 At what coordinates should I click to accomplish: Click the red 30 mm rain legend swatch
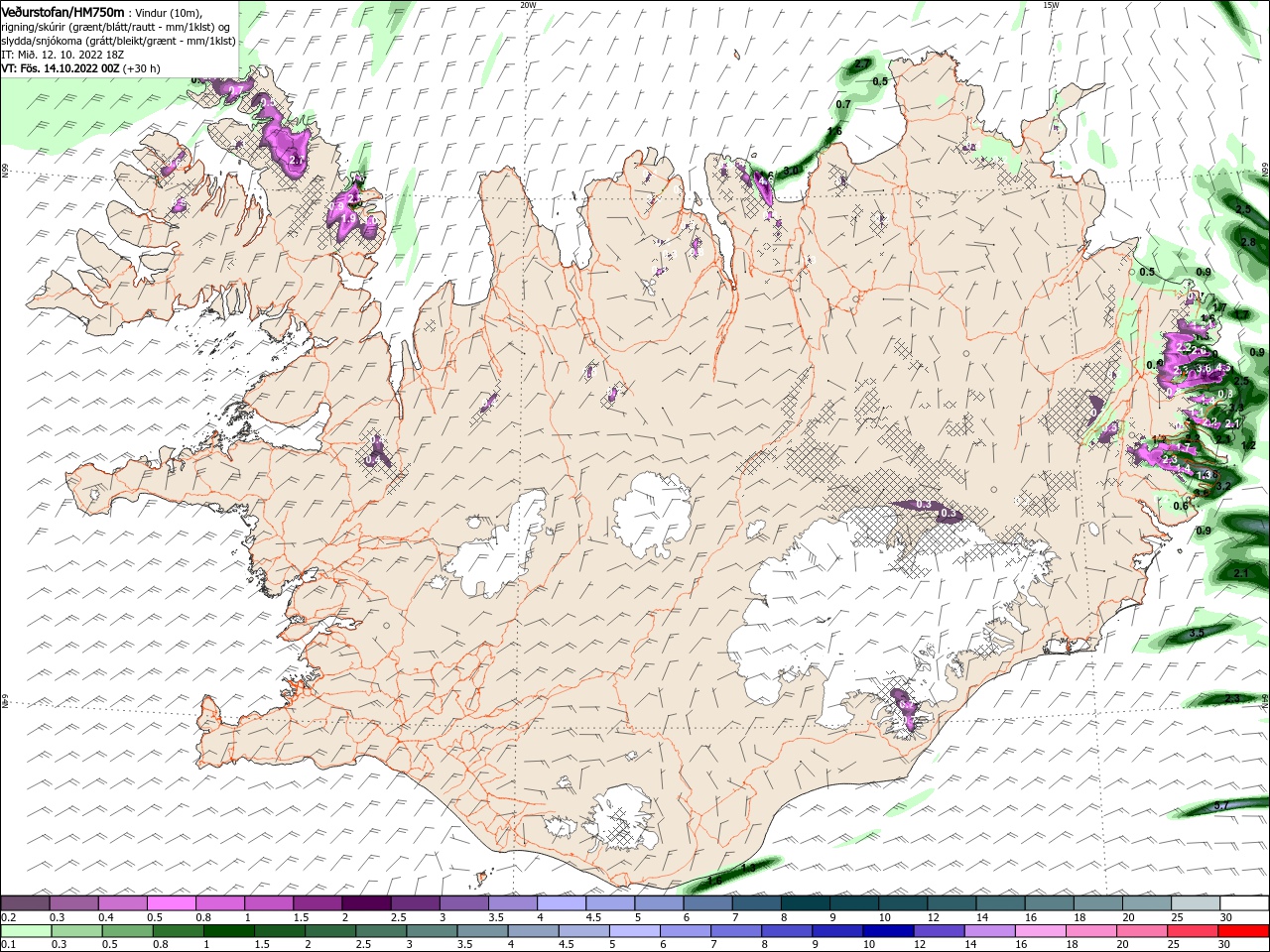click(1244, 930)
